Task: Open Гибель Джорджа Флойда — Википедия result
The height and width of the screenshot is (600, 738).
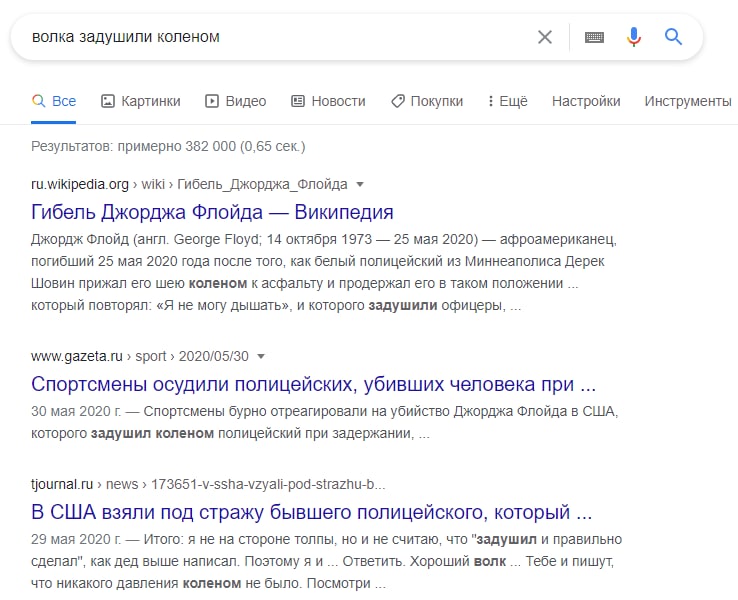Action: (212, 212)
